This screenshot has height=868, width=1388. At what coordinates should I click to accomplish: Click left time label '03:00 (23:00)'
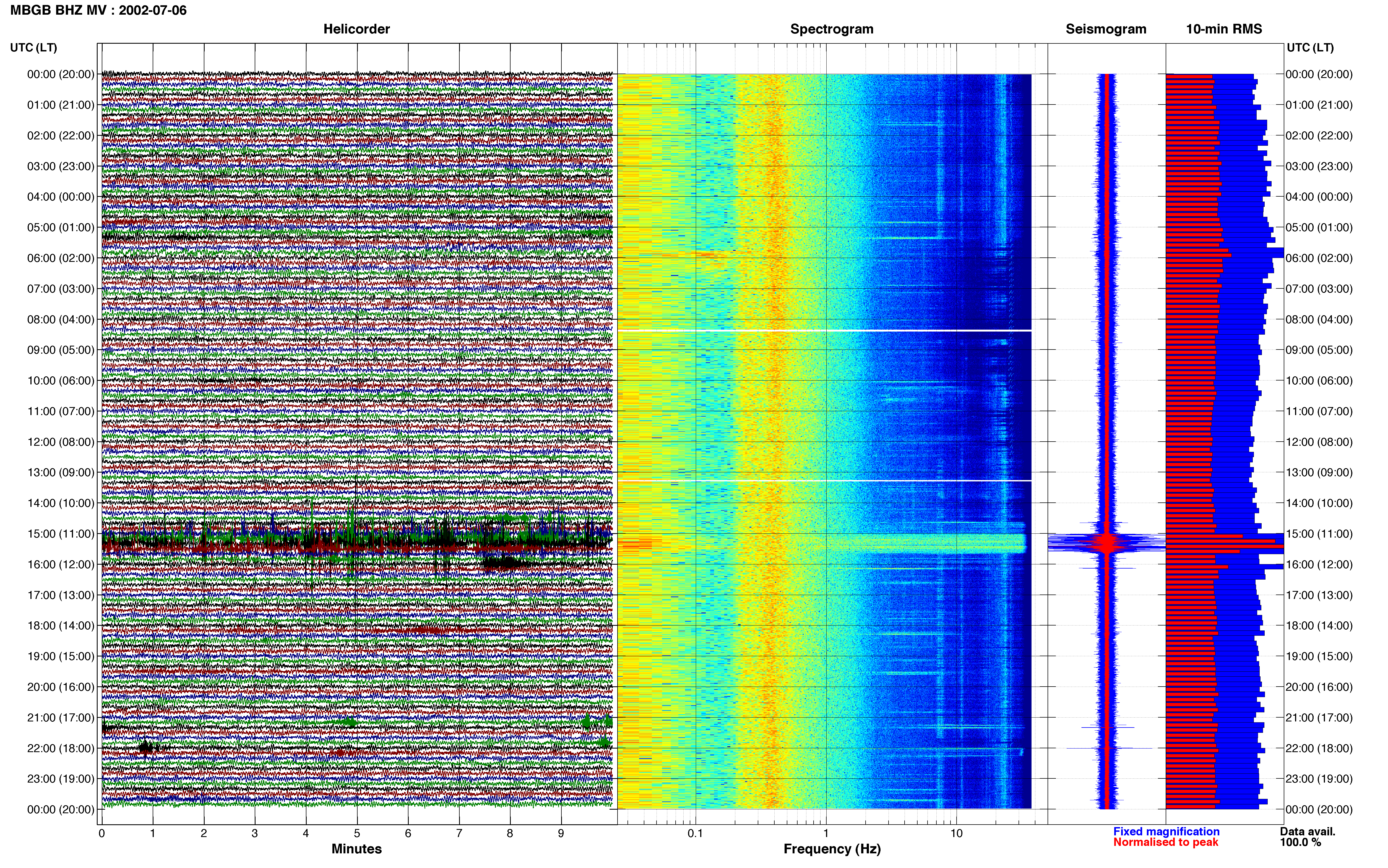(61, 166)
